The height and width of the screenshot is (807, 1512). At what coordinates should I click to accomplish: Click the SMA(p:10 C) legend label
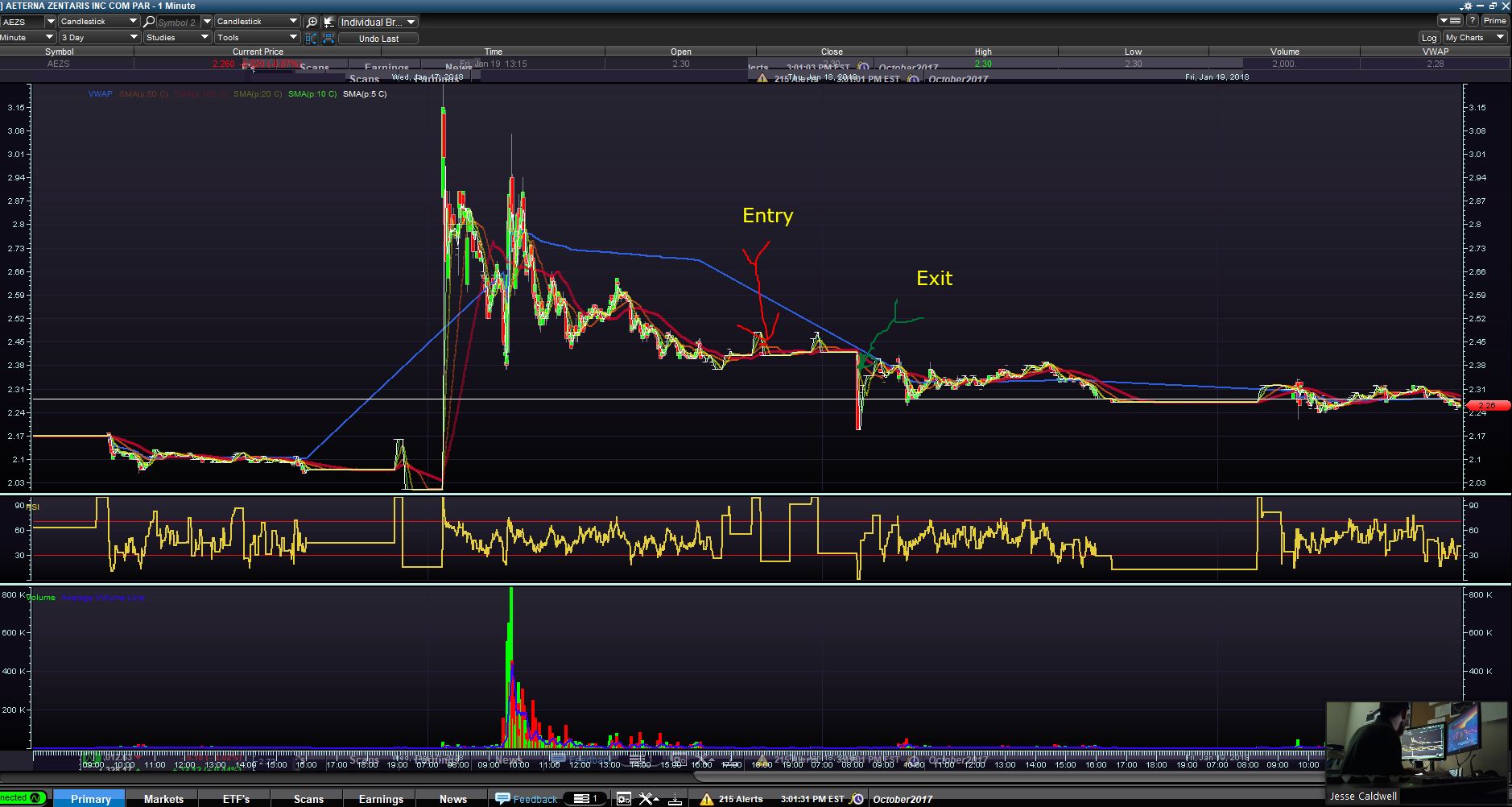tap(312, 94)
